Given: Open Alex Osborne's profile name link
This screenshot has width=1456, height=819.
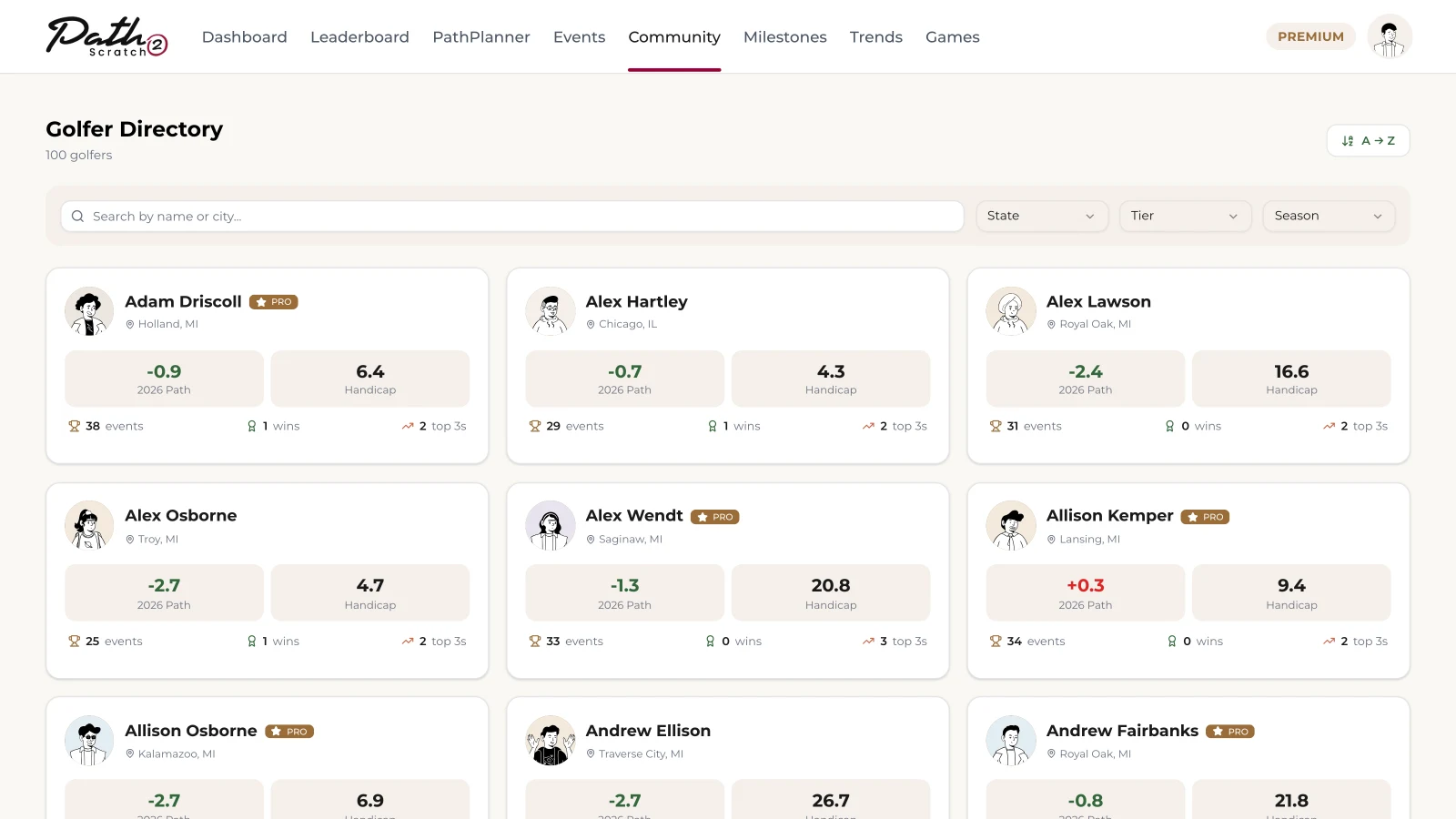Looking at the screenshot, I should (181, 516).
